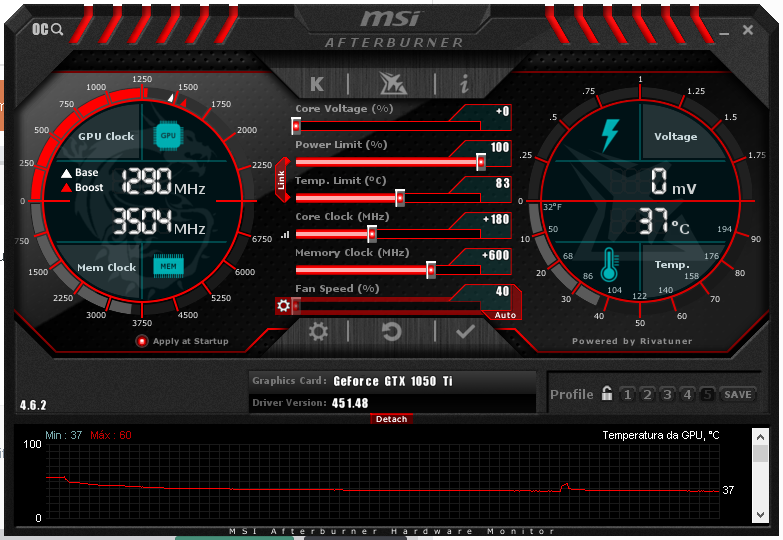Image resolution: width=783 pixels, height=540 pixels.
Task: Click the 37 °C temperature readout
Action: click(665, 221)
